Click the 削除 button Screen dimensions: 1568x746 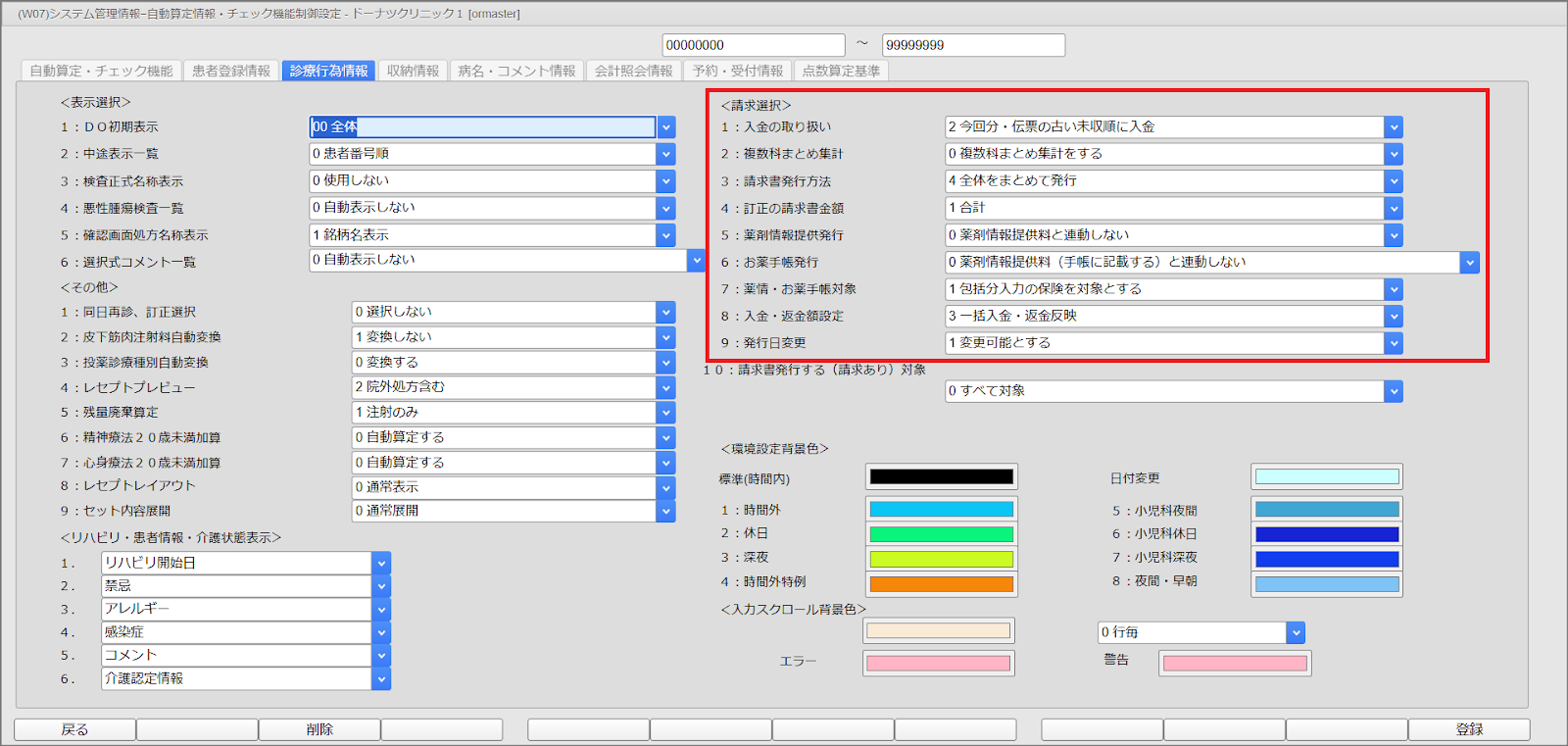pyautogui.click(x=319, y=729)
